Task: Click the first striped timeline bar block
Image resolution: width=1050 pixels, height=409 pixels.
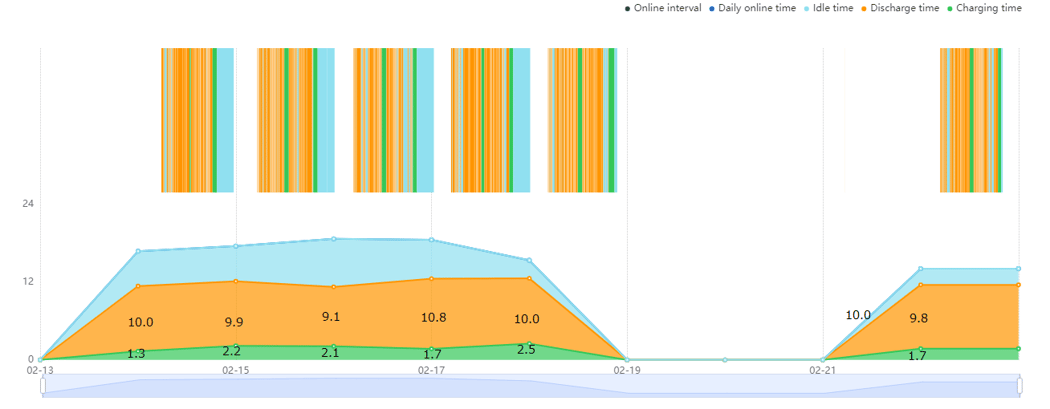Action: click(198, 120)
